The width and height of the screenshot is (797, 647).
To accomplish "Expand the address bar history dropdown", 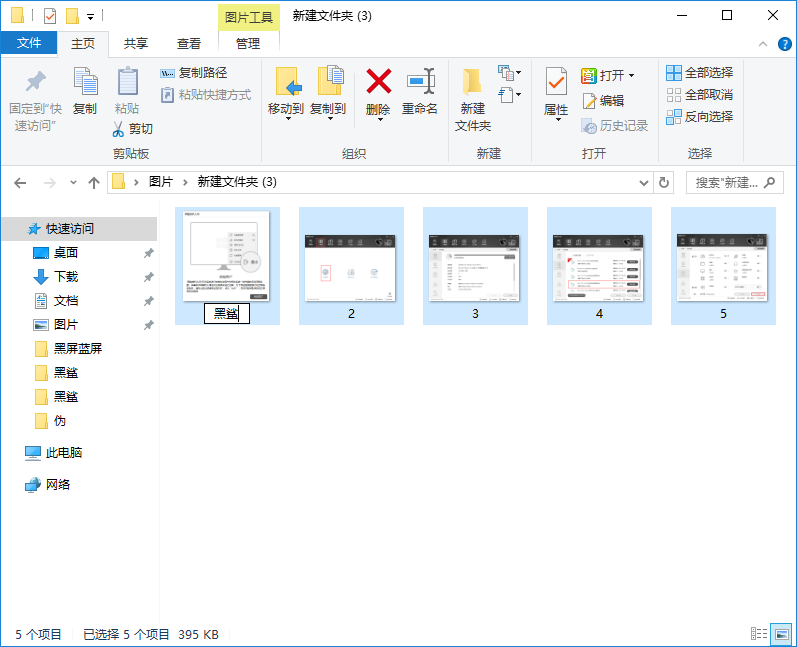I will (x=643, y=182).
